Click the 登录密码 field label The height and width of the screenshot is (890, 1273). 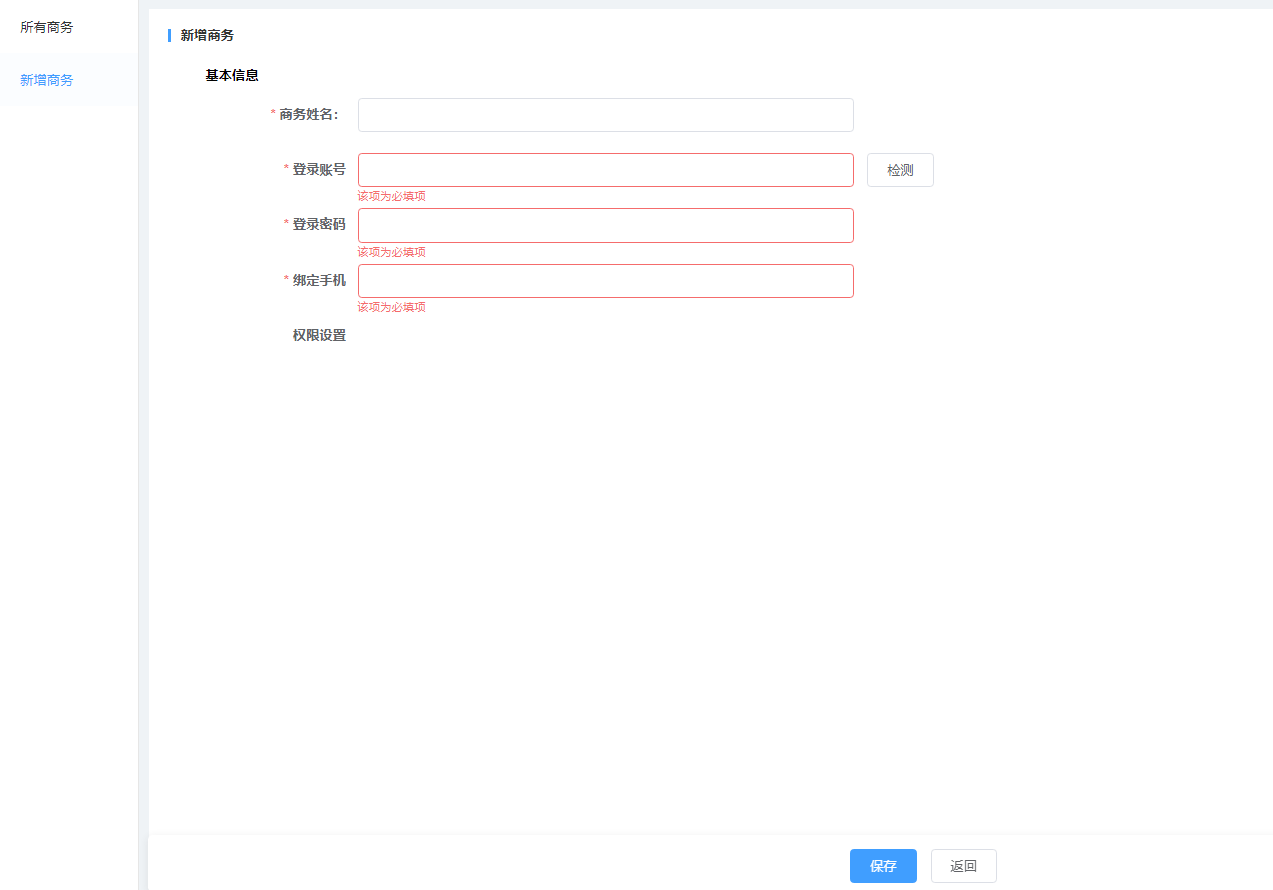coord(318,224)
